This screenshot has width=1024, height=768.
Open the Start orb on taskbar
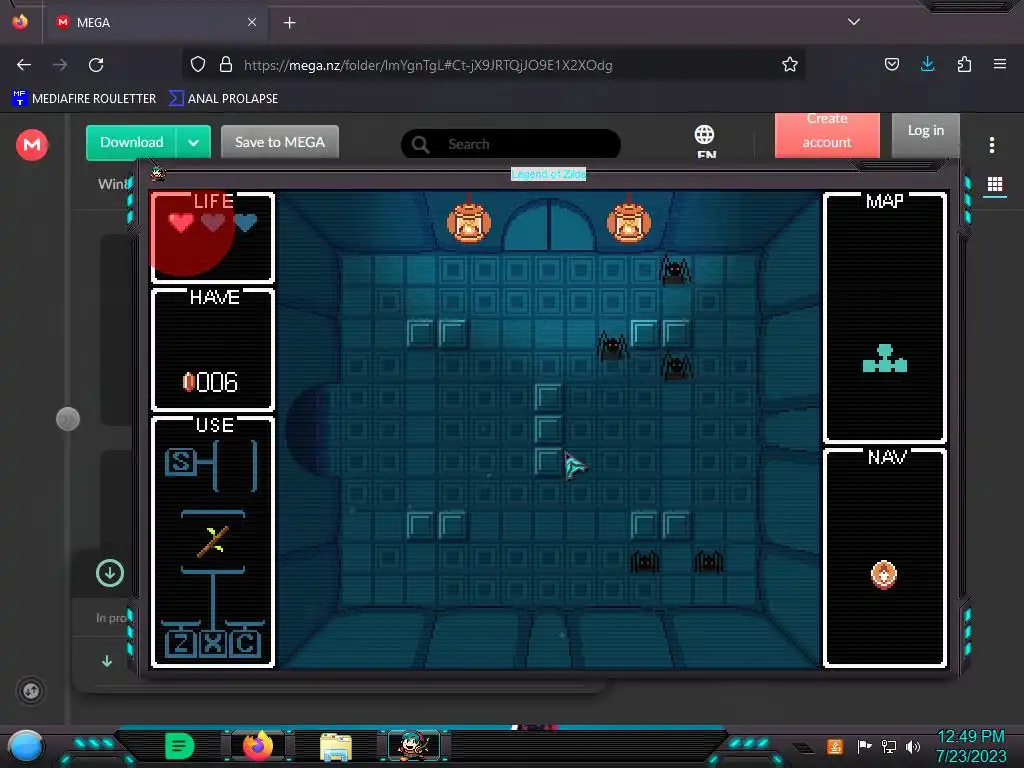point(25,747)
